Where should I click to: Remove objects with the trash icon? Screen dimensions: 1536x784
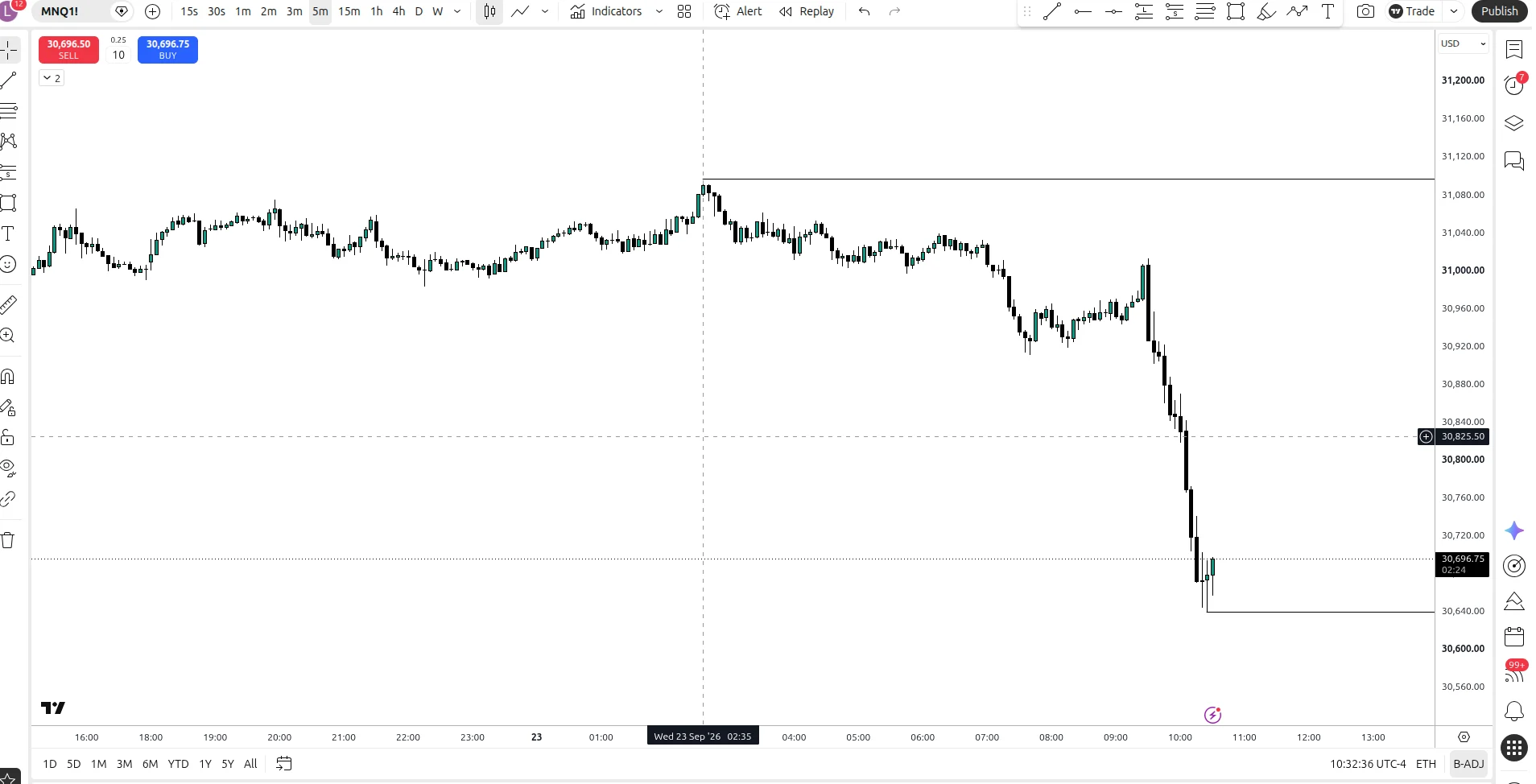(8, 540)
